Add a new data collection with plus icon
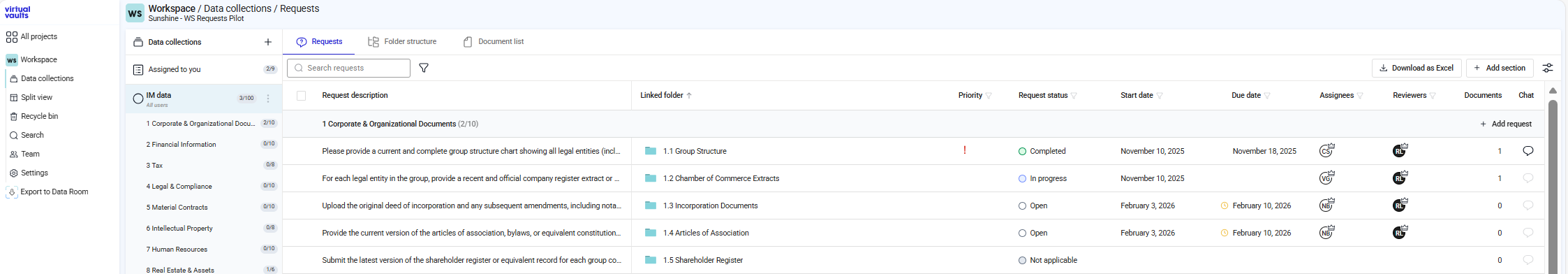 pos(267,42)
